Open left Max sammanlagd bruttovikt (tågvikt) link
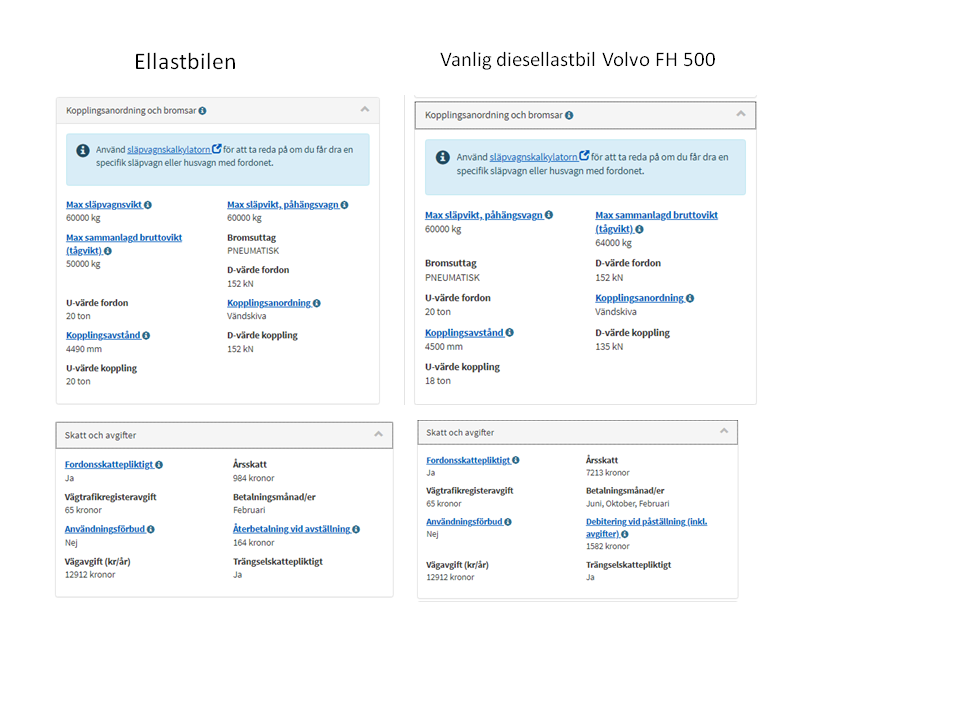960x720 pixels. 124,244
